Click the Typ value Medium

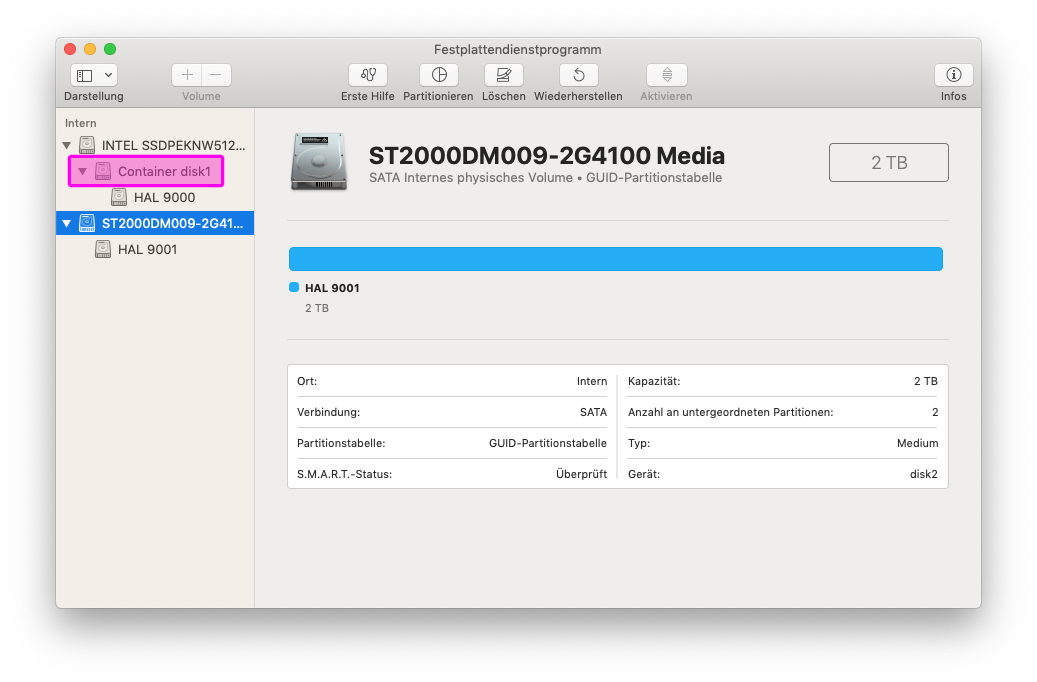pos(917,443)
